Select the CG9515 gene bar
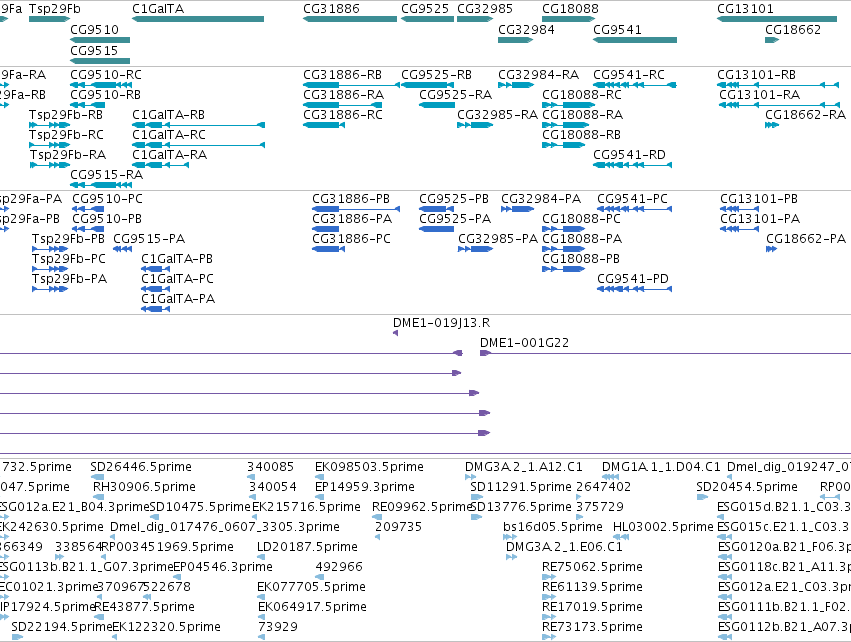 pyautogui.click(x=100, y=61)
